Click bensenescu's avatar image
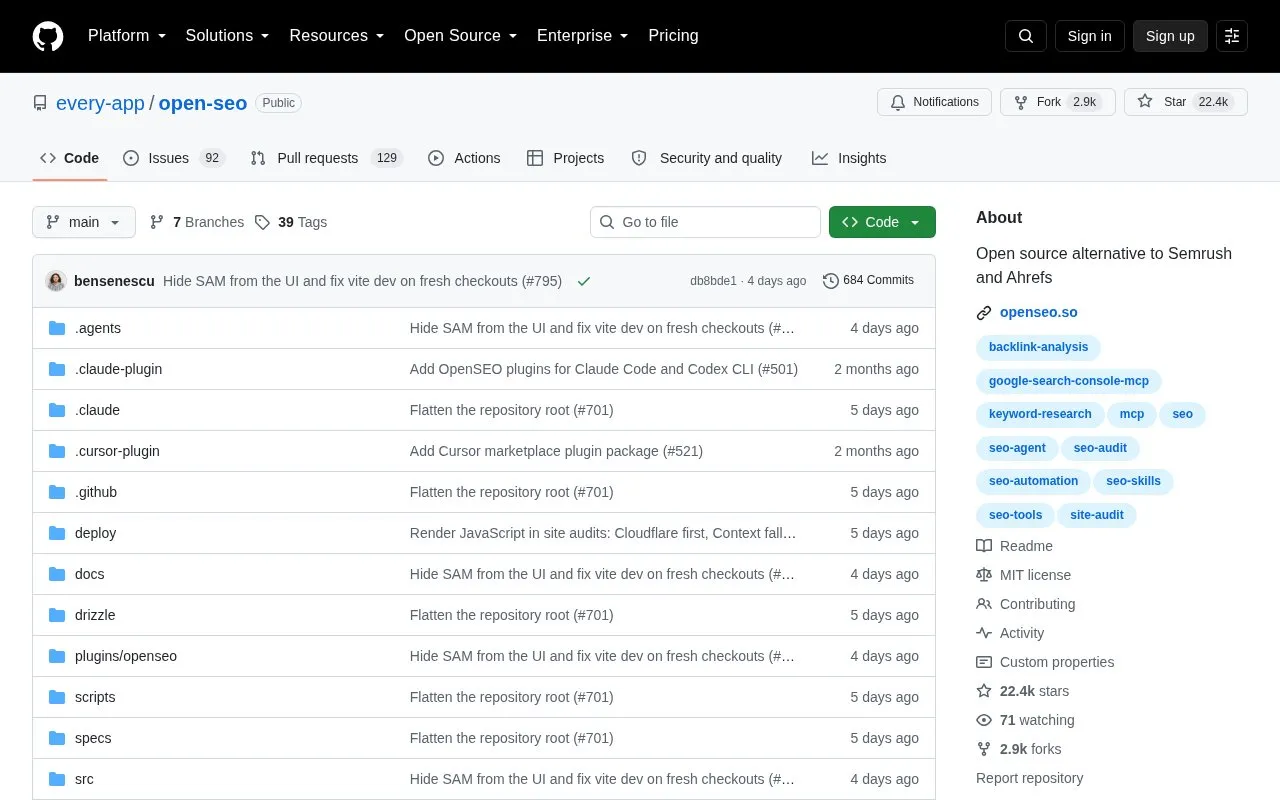The width and height of the screenshot is (1280, 800). (56, 281)
